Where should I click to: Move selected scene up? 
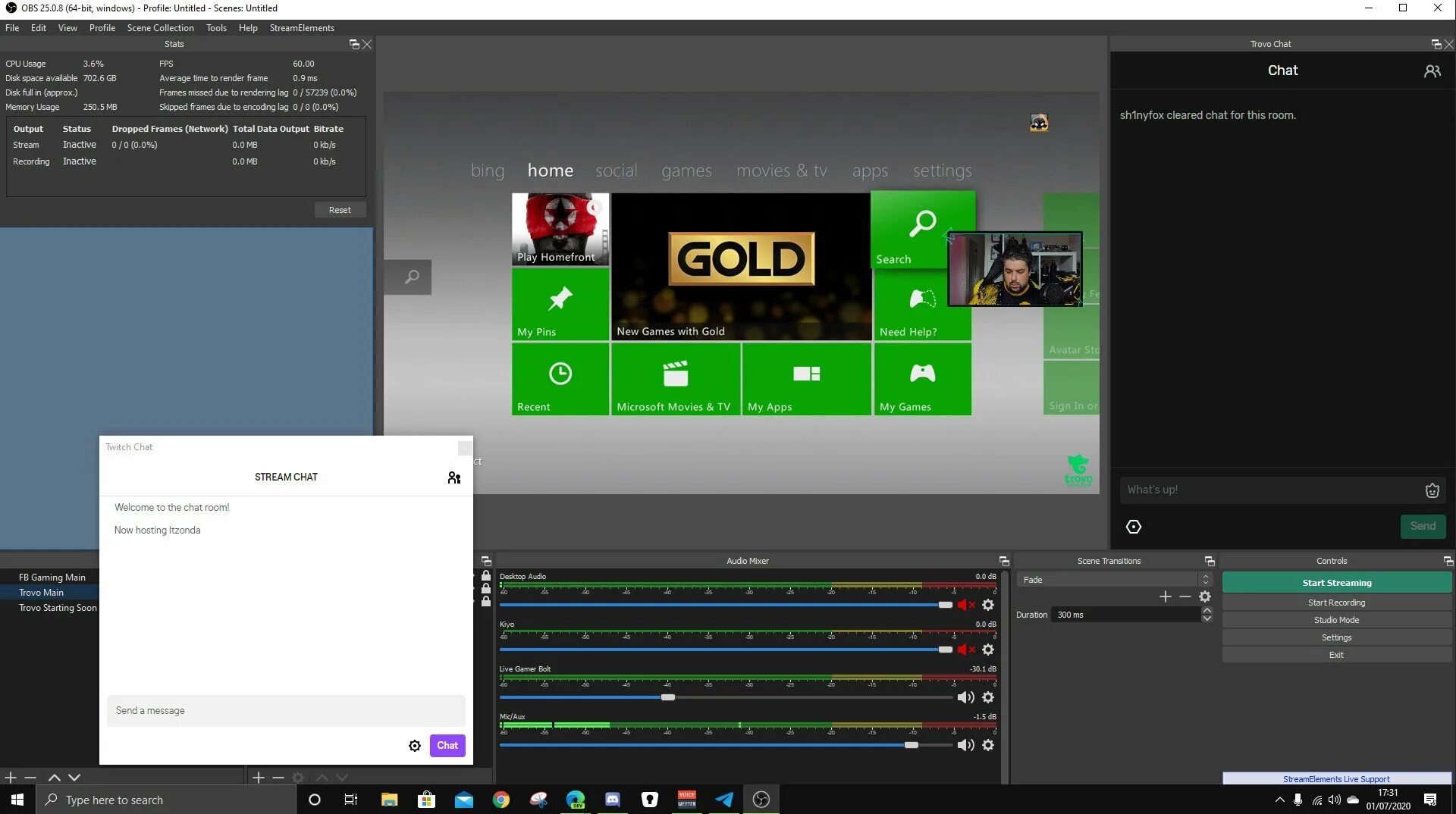(54, 778)
